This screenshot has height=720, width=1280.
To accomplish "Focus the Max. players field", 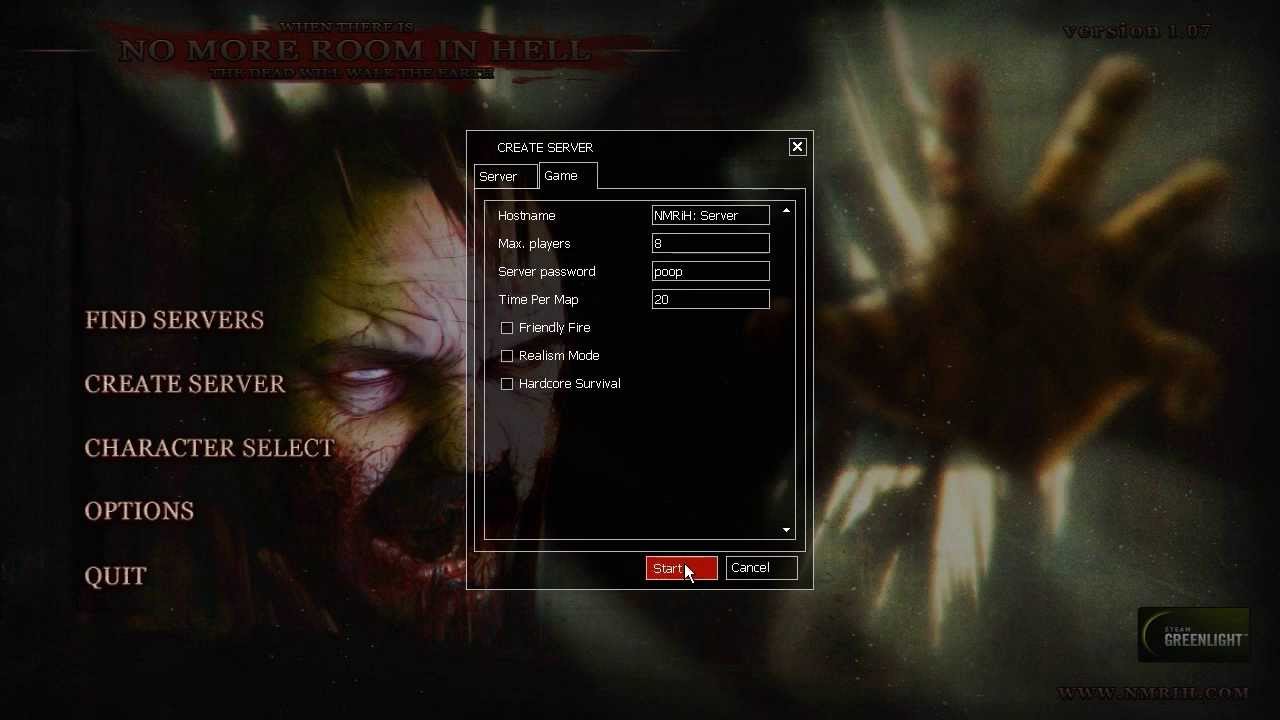I will pyautogui.click(x=710, y=243).
